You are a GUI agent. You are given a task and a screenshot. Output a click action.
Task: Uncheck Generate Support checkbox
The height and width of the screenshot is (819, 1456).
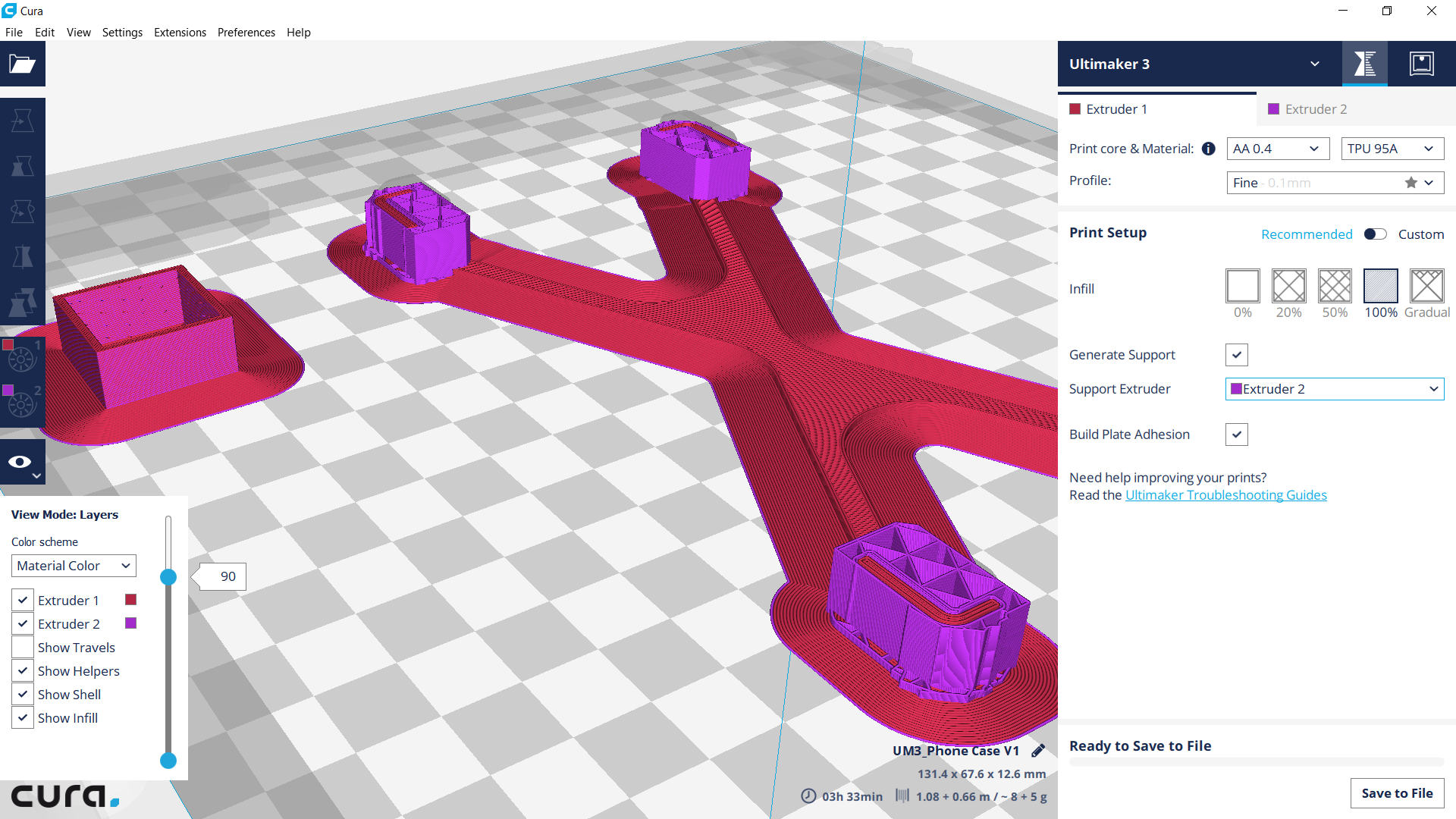(1237, 355)
